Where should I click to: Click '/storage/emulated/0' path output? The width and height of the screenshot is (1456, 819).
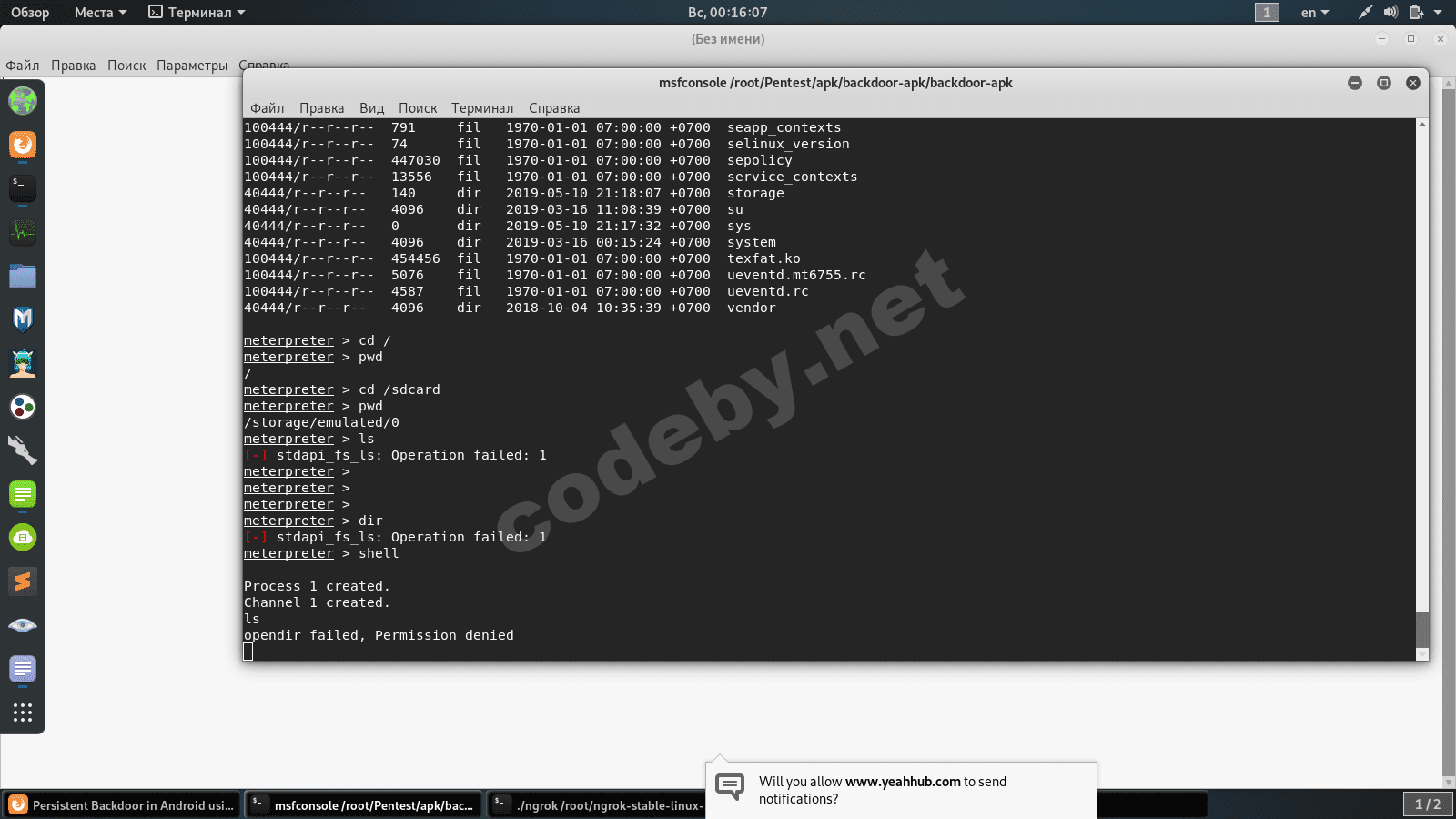[321, 422]
